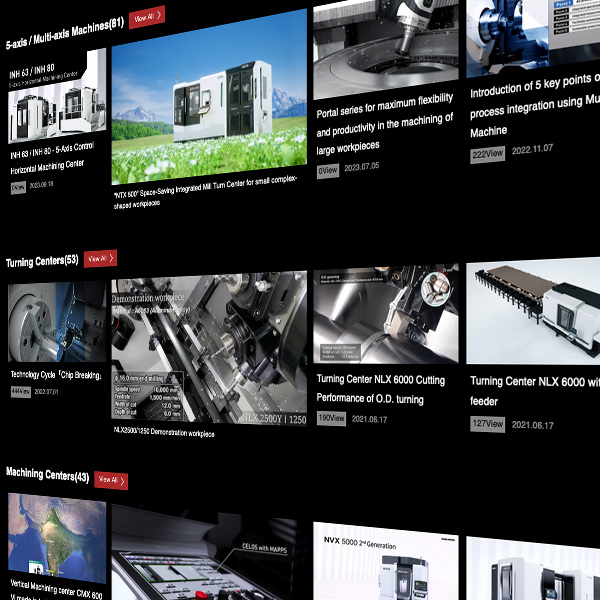Open INH 63 / INH 80 5-Axis Control title link
The width and height of the screenshot is (600, 600).
pos(52,158)
